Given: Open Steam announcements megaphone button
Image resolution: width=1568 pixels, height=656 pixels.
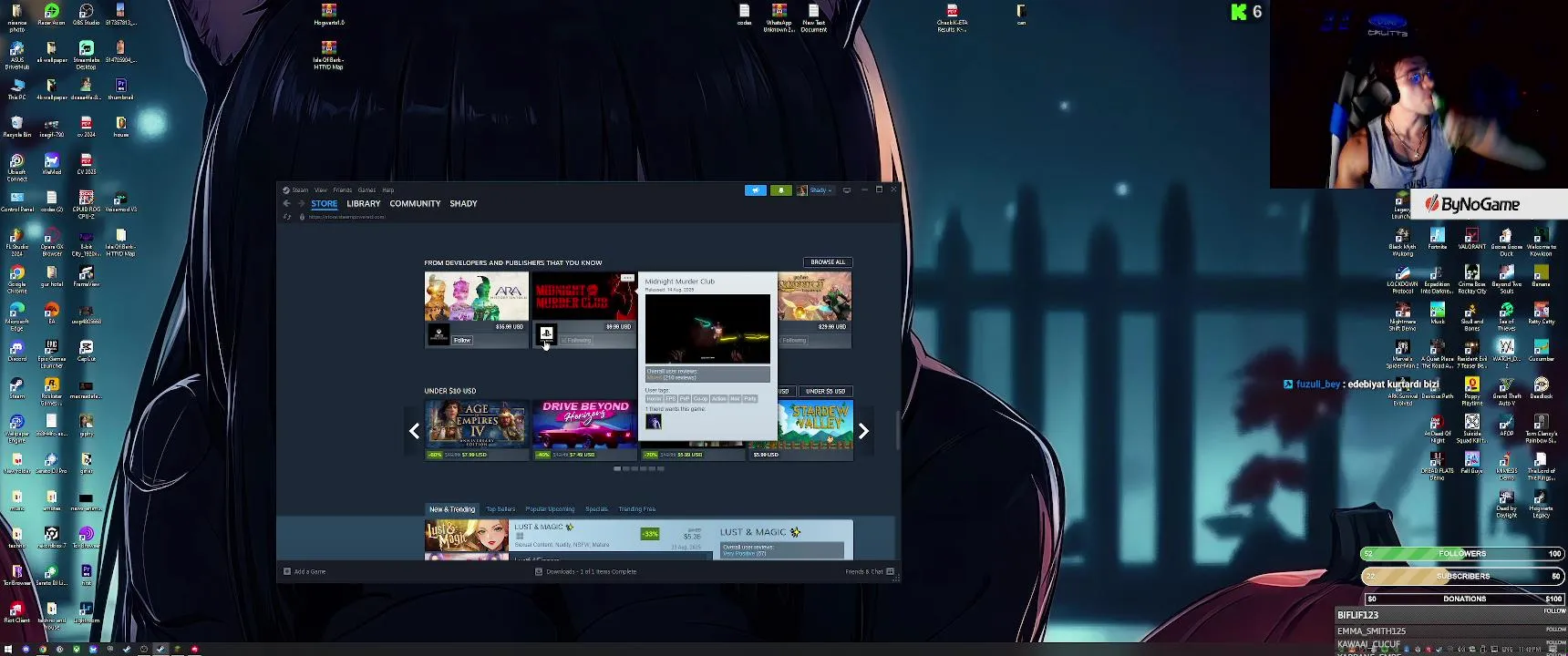Looking at the screenshot, I should (x=756, y=190).
